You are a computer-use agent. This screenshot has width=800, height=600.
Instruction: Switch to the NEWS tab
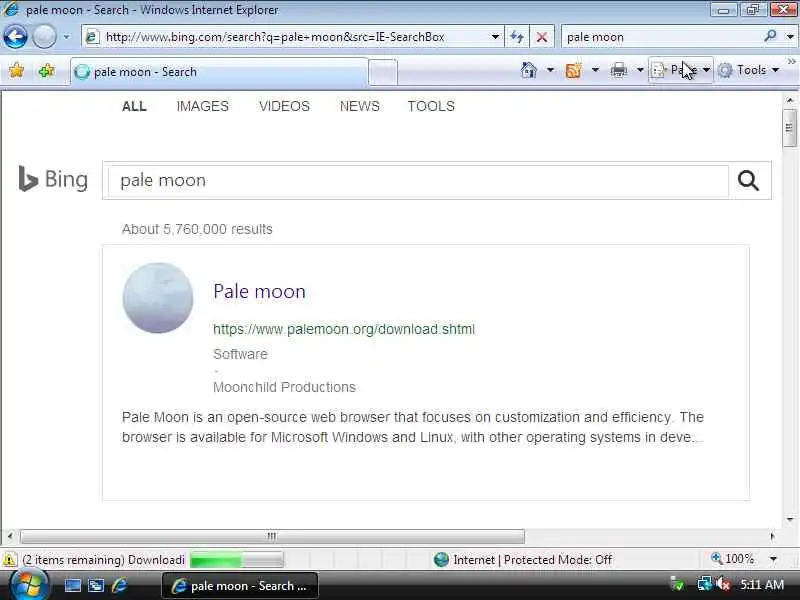click(x=360, y=106)
